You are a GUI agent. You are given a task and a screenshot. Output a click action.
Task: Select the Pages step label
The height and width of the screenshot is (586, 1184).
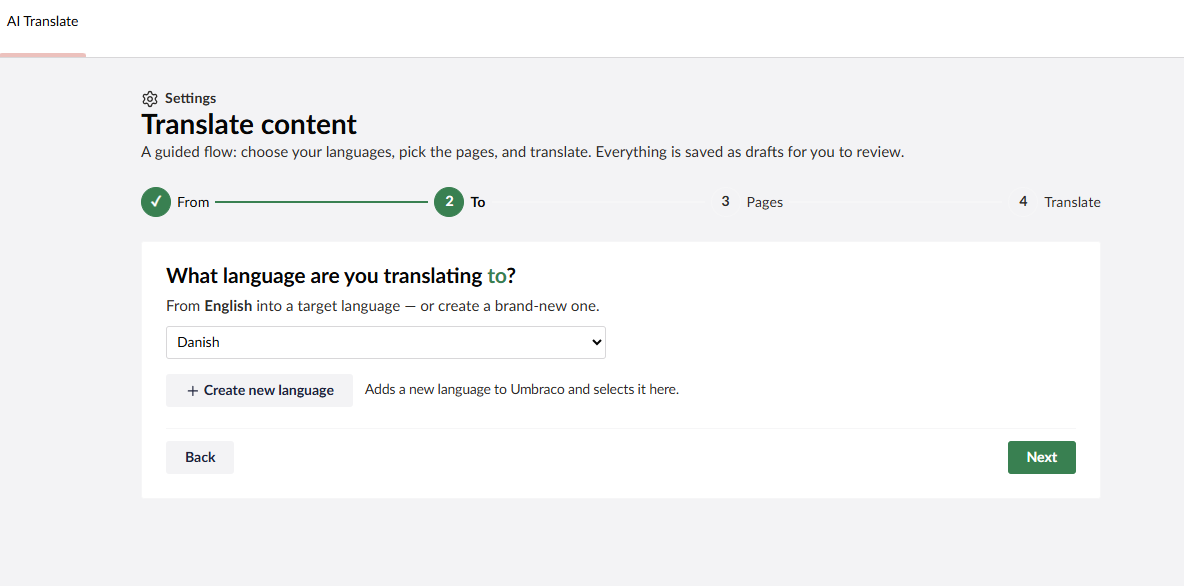pyautogui.click(x=765, y=202)
